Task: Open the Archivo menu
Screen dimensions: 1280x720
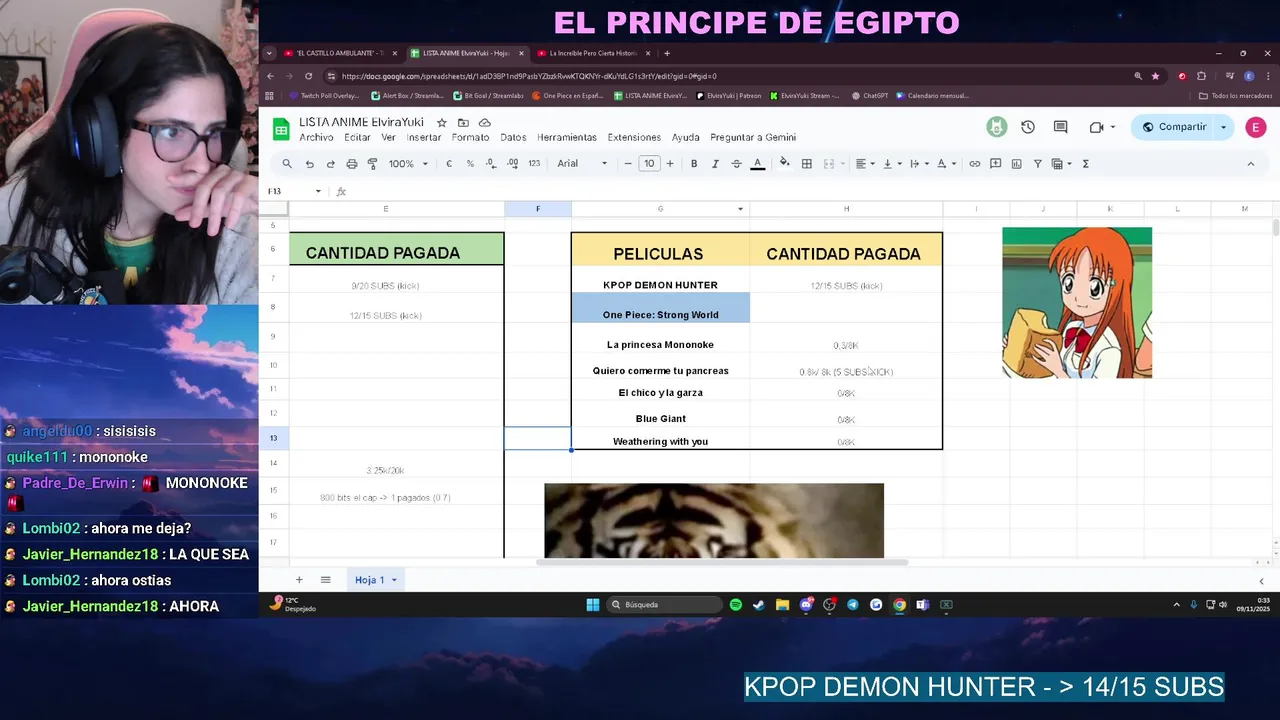Action: pos(316,137)
